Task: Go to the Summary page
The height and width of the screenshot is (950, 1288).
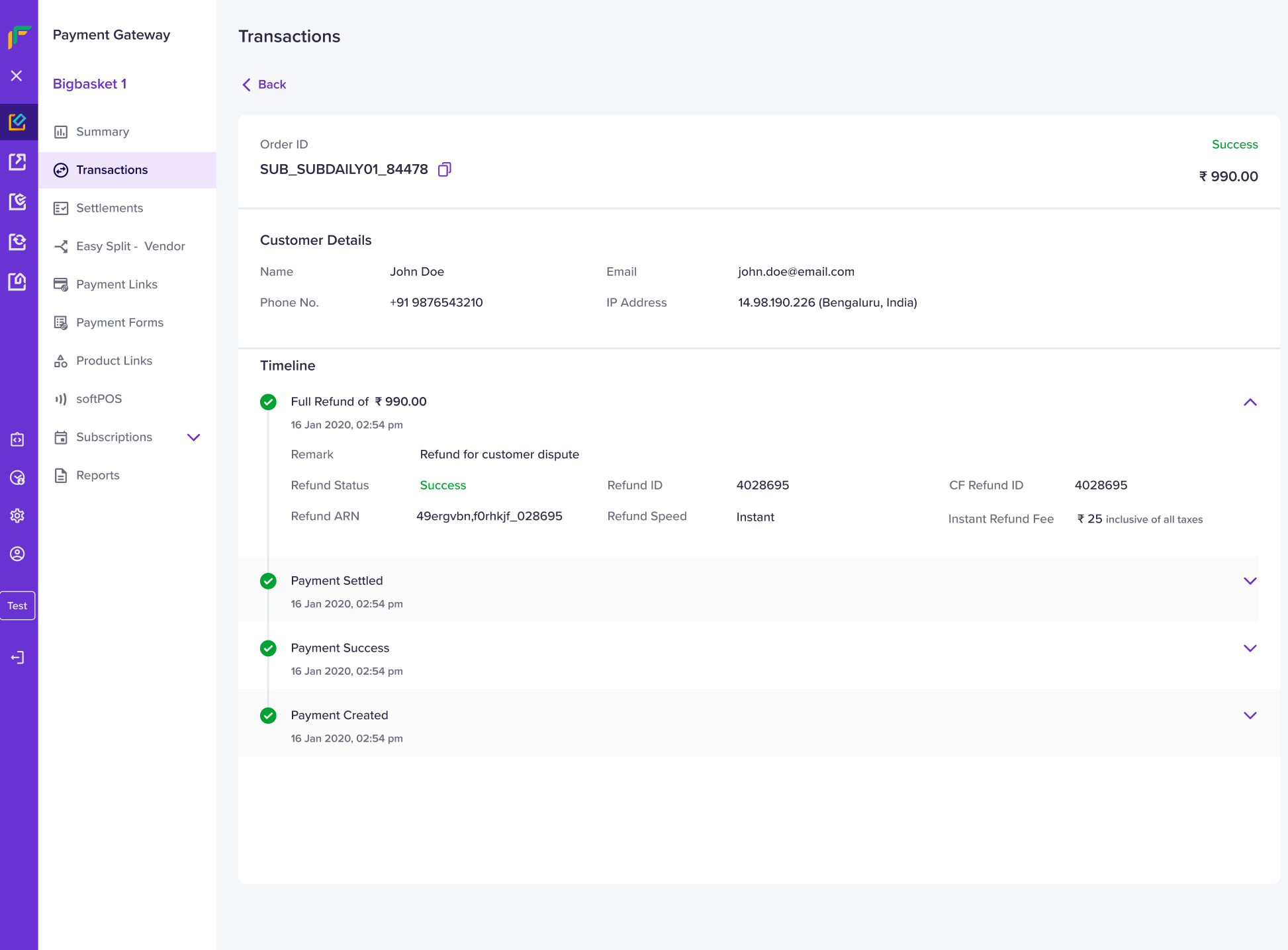Action: pos(103,132)
